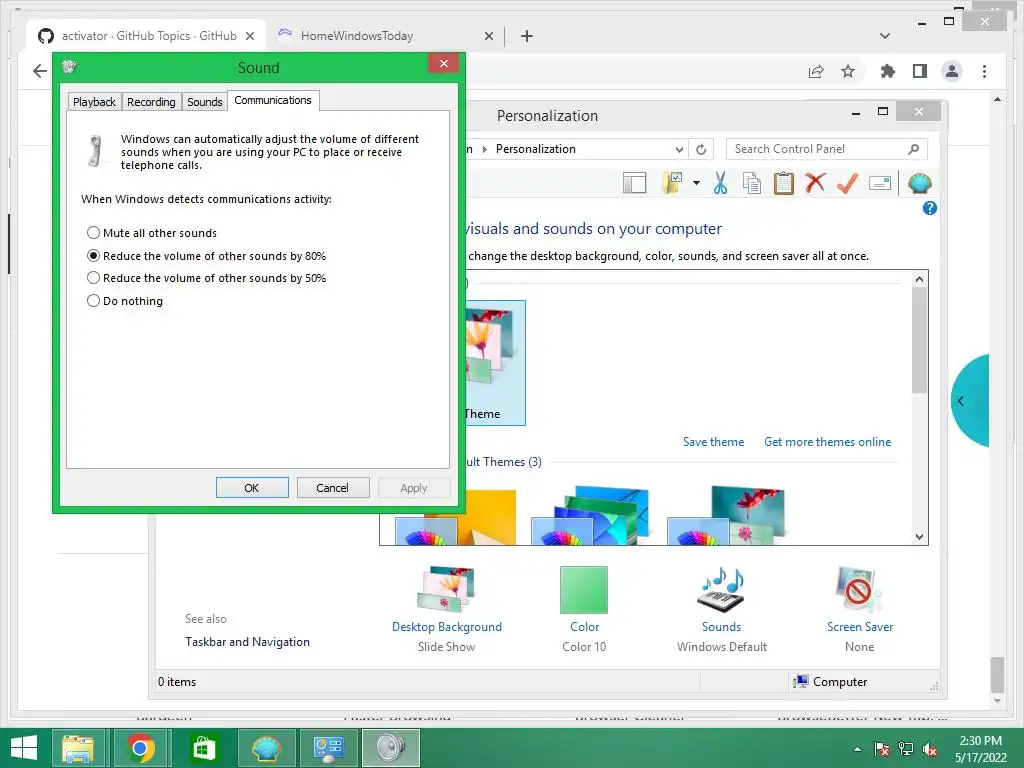Go back in Chrome

(40, 71)
